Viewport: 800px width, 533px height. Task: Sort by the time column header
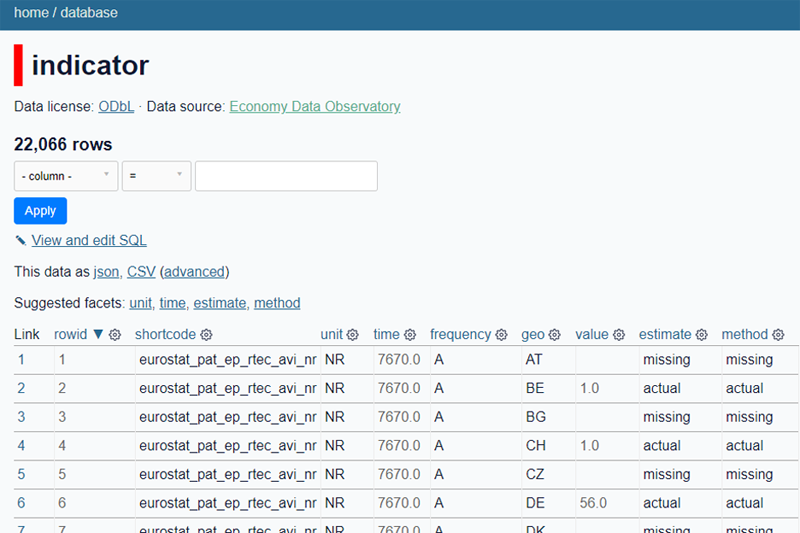[386, 335]
